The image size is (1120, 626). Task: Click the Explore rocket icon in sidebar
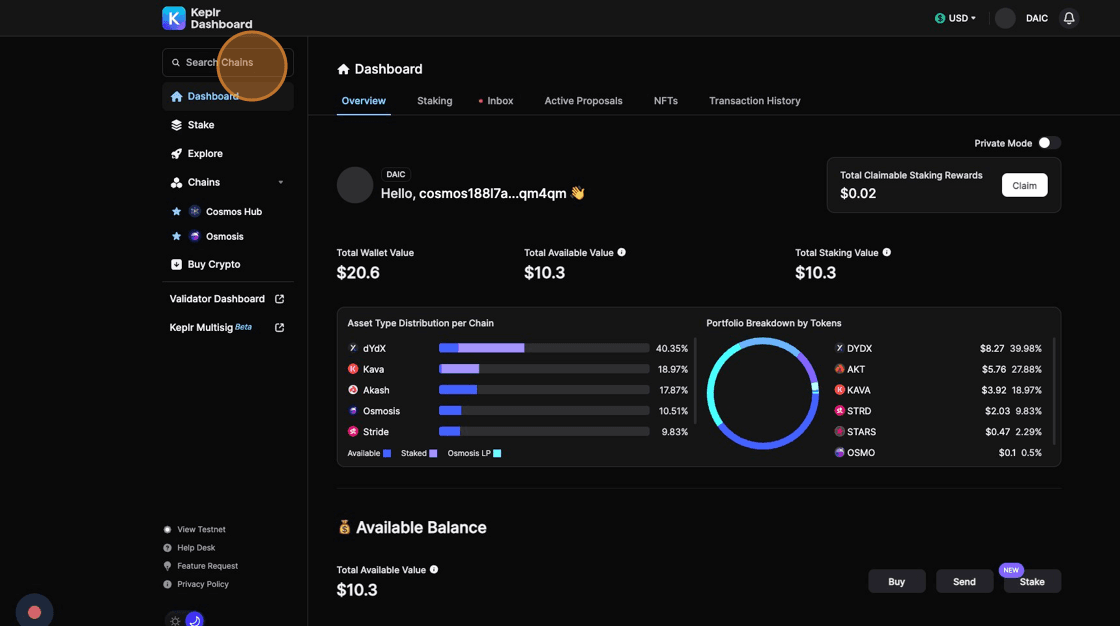[177, 154]
